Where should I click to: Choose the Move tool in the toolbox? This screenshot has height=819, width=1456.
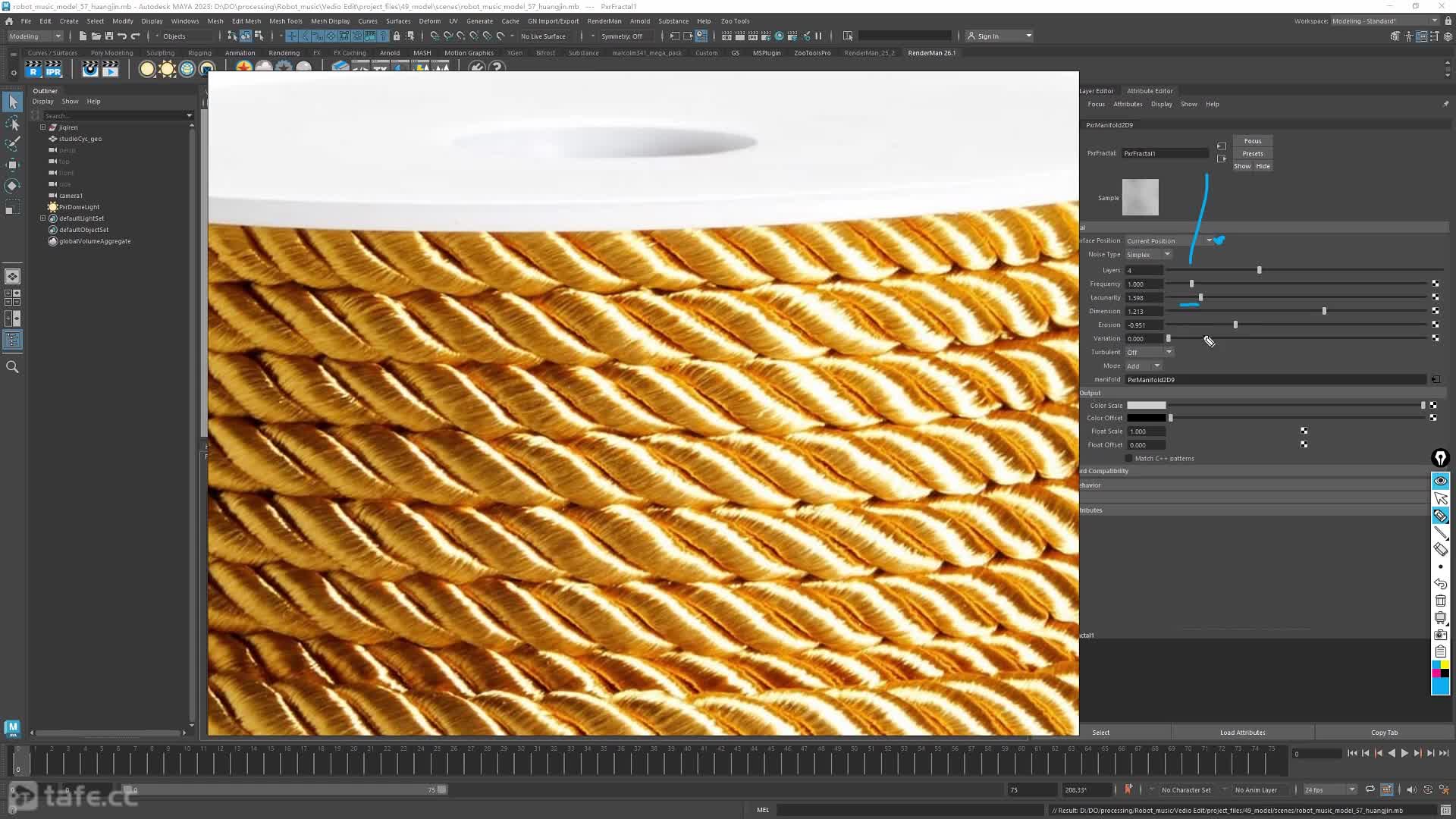point(13,165)
